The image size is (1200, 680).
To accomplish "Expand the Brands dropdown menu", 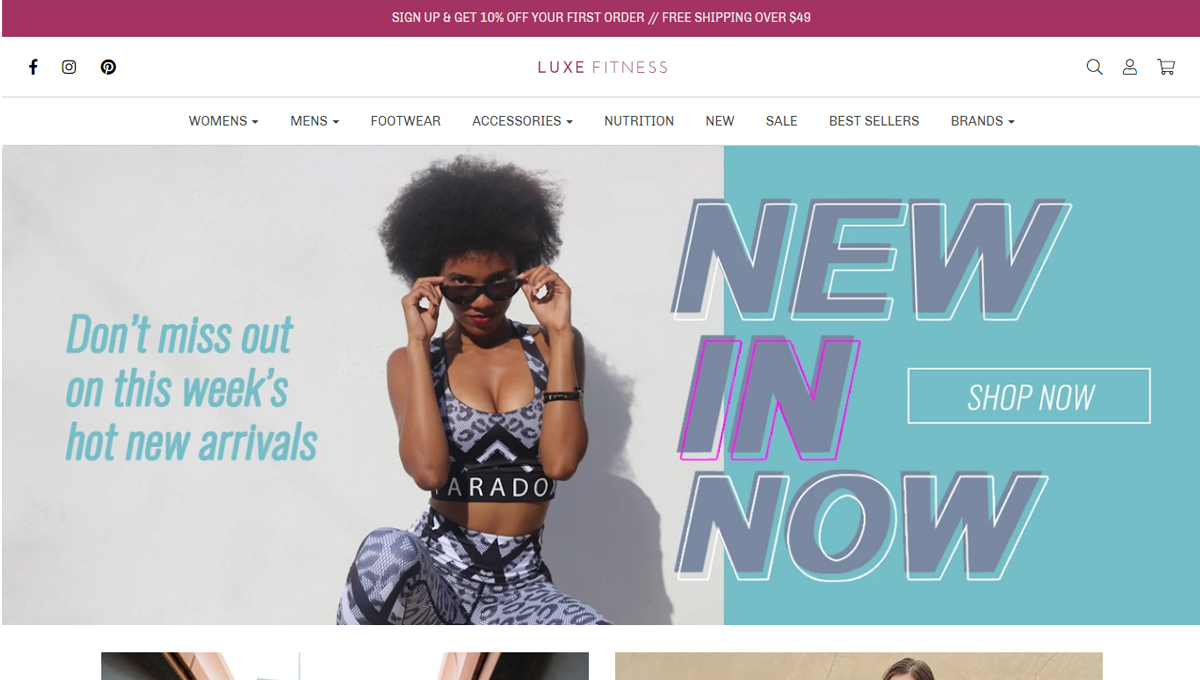I will [x=982, y=121].
